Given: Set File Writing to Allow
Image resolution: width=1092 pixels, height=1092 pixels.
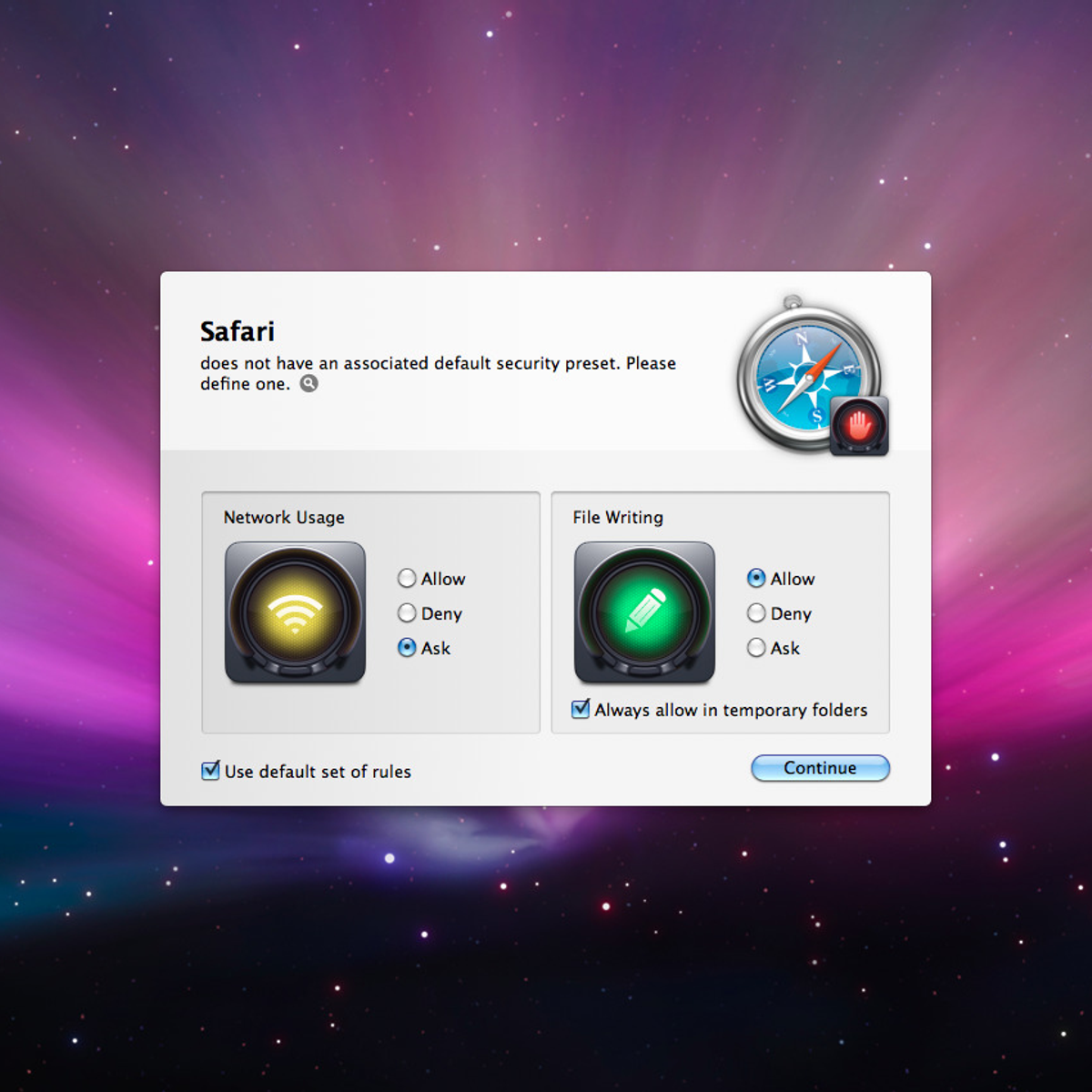Looking at the screenshot, I should pyautogui.click(x=756, y=579).
